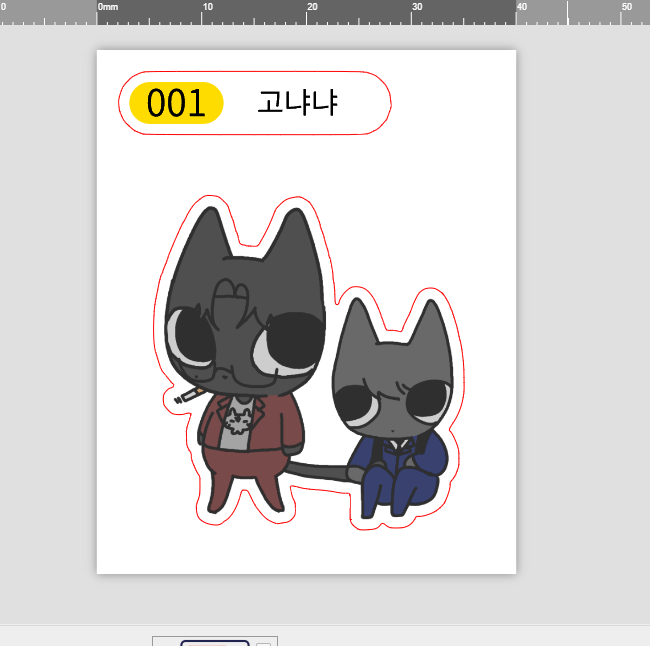This screenshot has height=646, width=650.
Task: Click the 20 mark on the ruler
Action: pos(312,7)
